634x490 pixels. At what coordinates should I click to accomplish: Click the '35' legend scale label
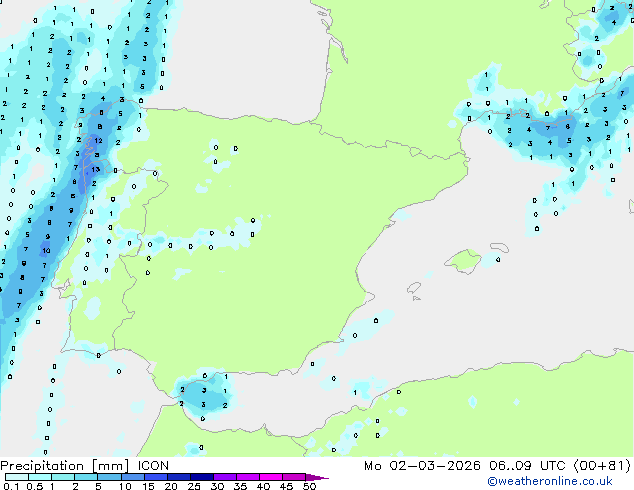point(240,486)
